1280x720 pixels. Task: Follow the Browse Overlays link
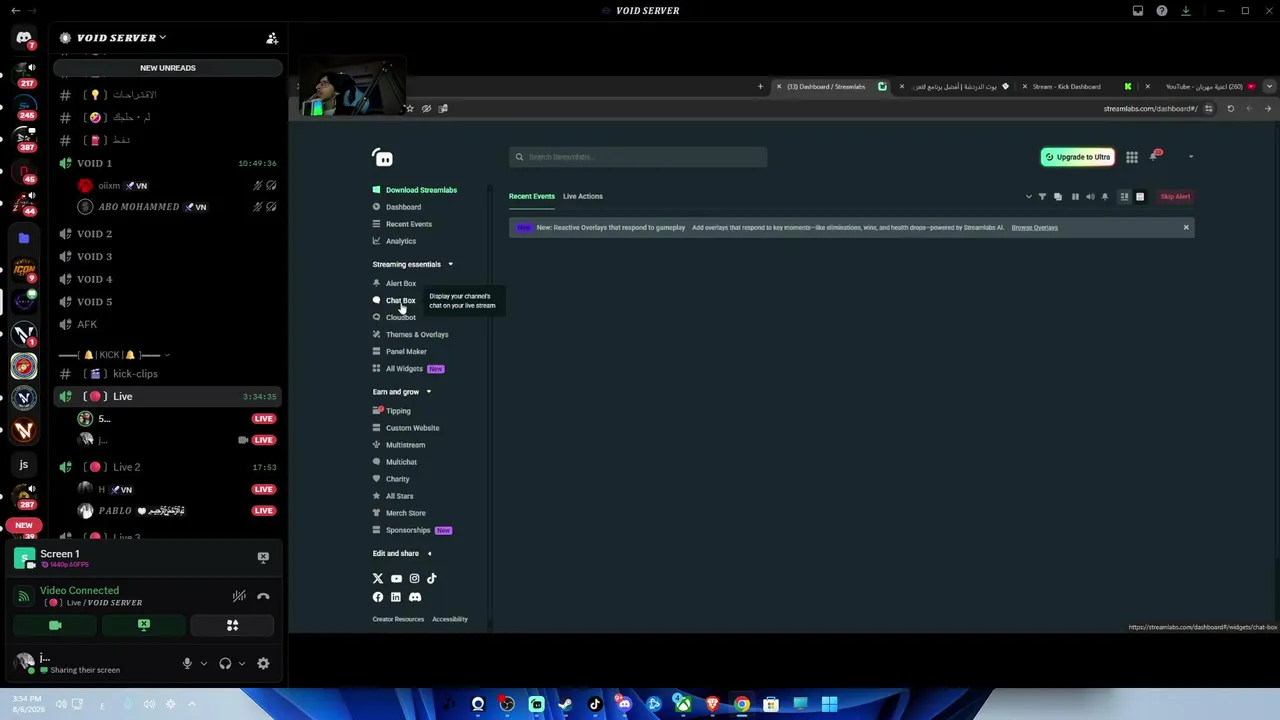(1034, 228)
